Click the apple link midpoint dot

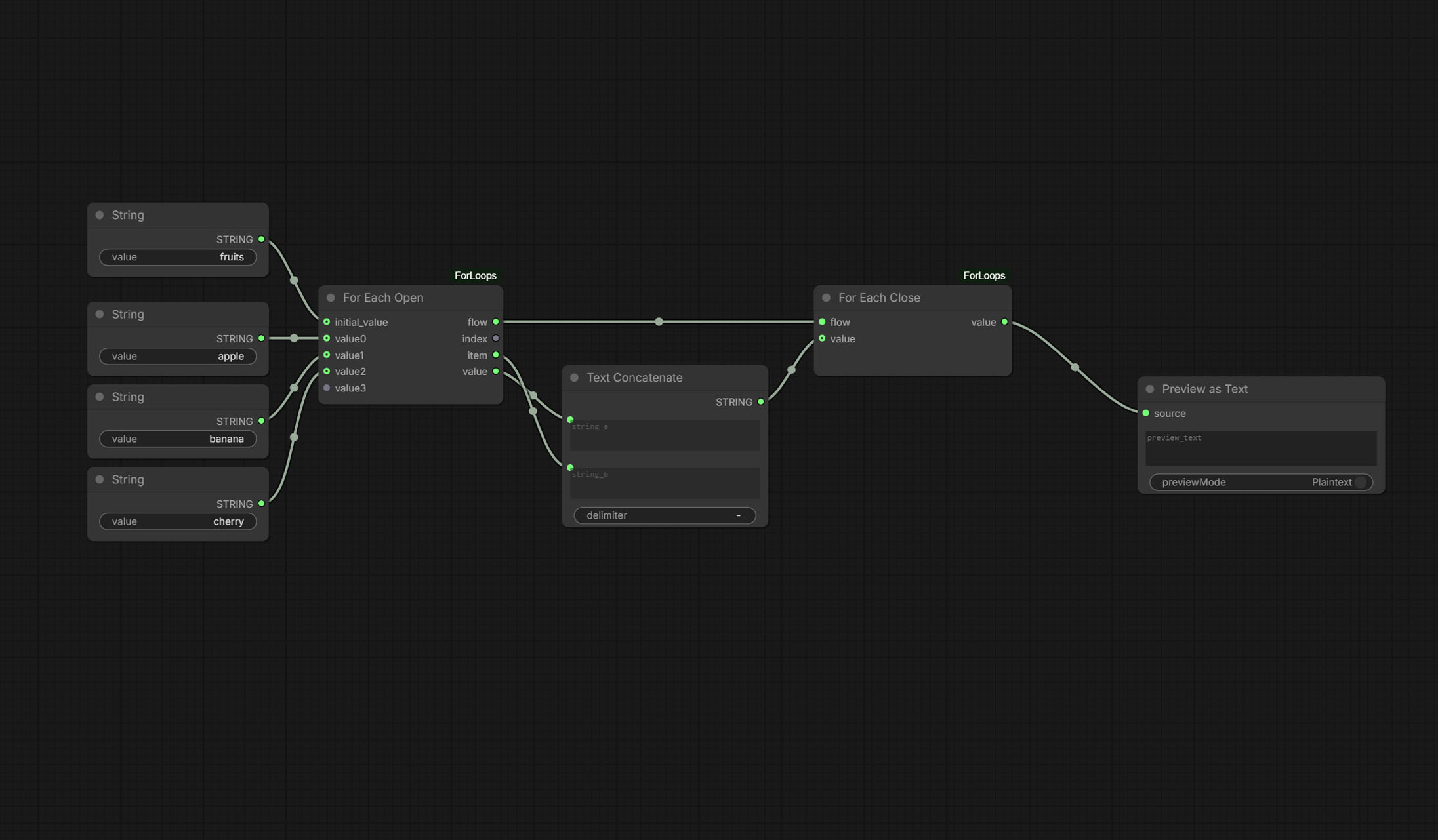point(294,338)
